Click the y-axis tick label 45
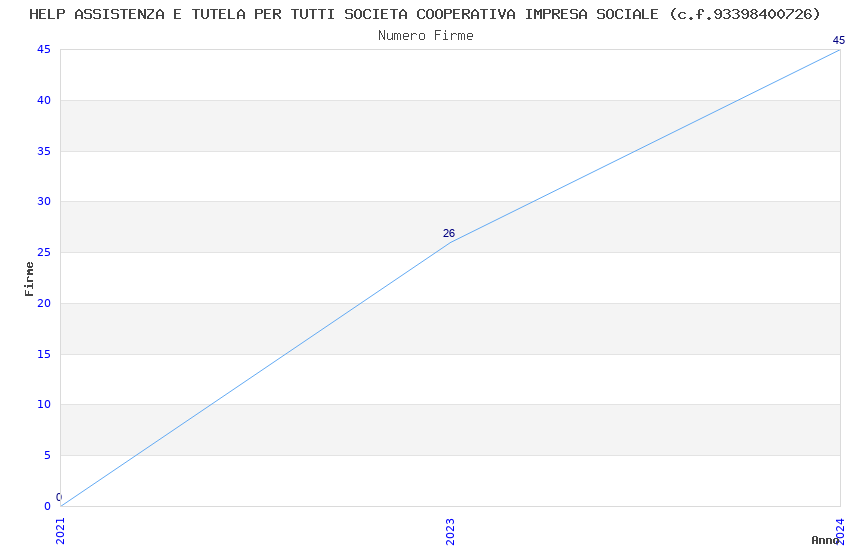Image resolution: width=850 pixels, height=550 pixels. pyautogui.click(x=43, y=50)
